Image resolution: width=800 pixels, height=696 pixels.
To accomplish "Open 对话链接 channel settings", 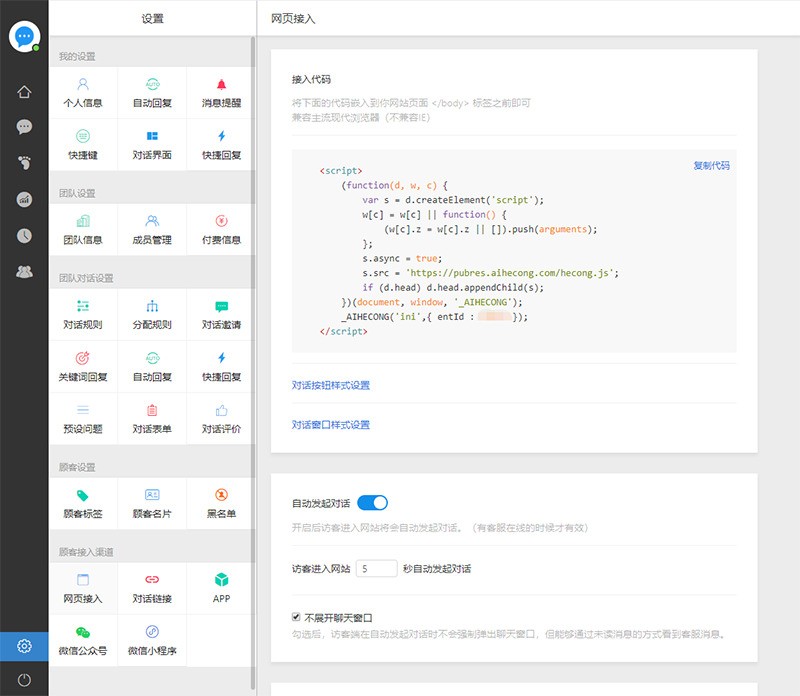I will coord(152,588).
